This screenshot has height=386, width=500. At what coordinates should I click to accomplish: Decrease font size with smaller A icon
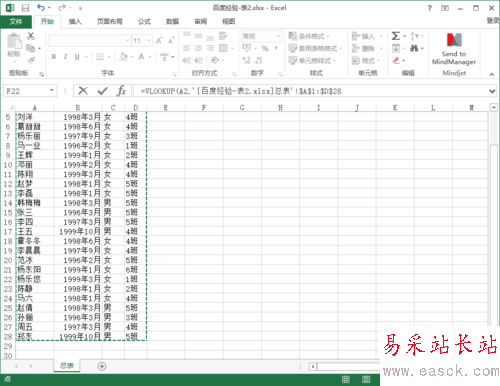coord(171,41)
